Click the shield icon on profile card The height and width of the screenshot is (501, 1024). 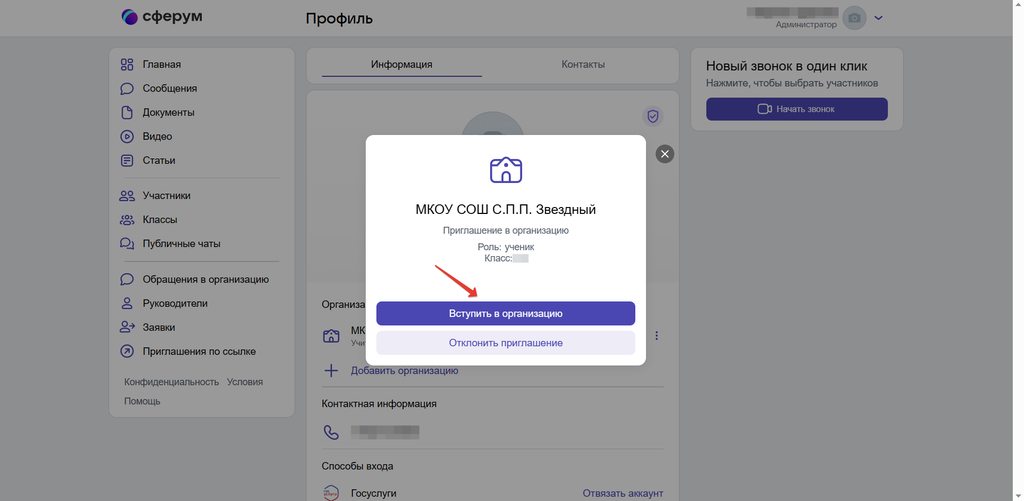point(653,117)
